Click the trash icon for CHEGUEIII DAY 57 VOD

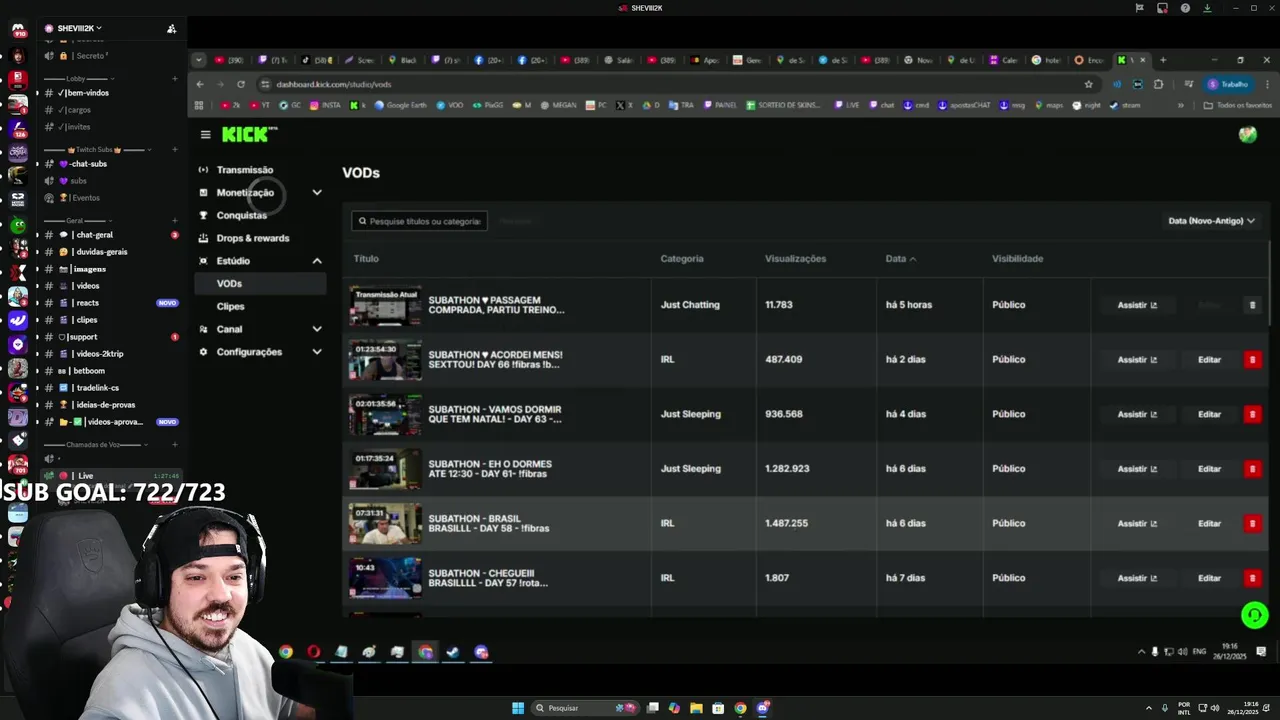[x=1252, y=578]
